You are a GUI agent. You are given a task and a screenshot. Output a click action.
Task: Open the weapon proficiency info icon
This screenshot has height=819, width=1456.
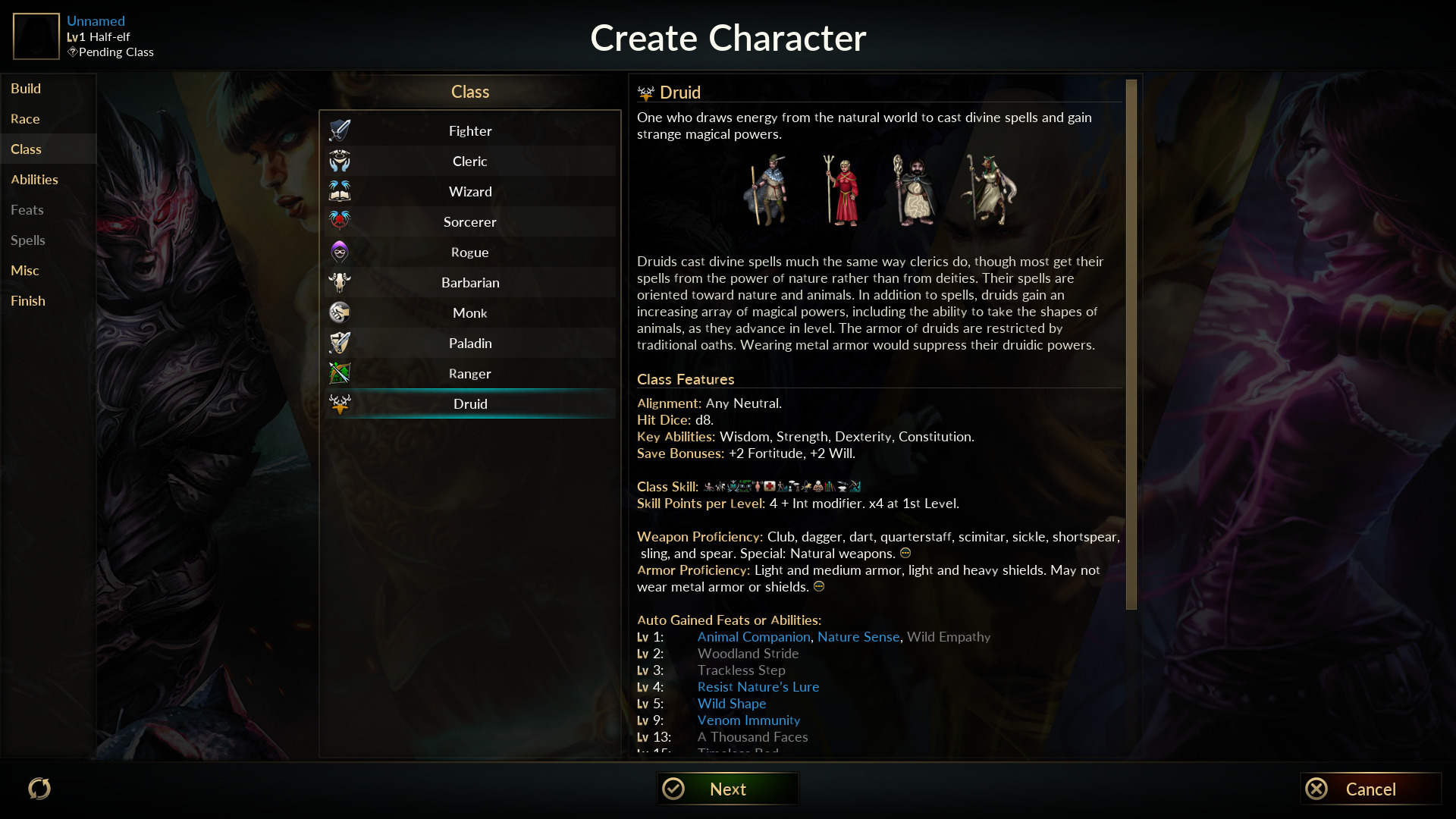point(905,553)
